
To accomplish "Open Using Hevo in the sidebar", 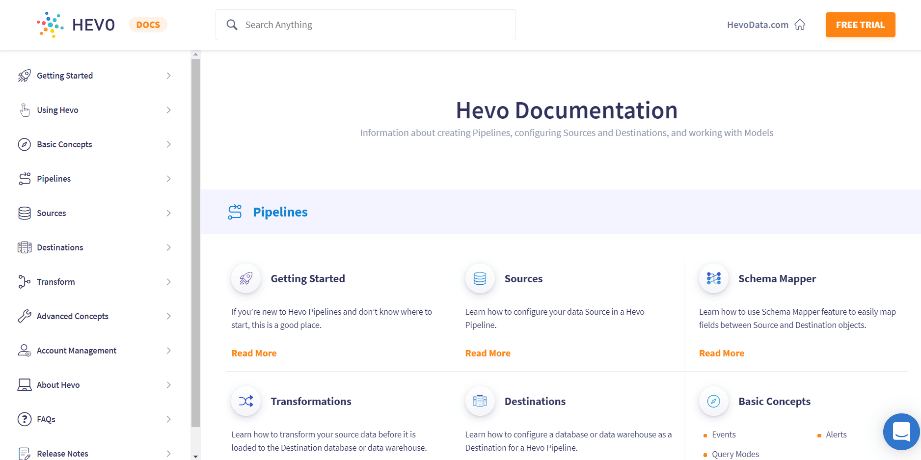I will point(58,110).
